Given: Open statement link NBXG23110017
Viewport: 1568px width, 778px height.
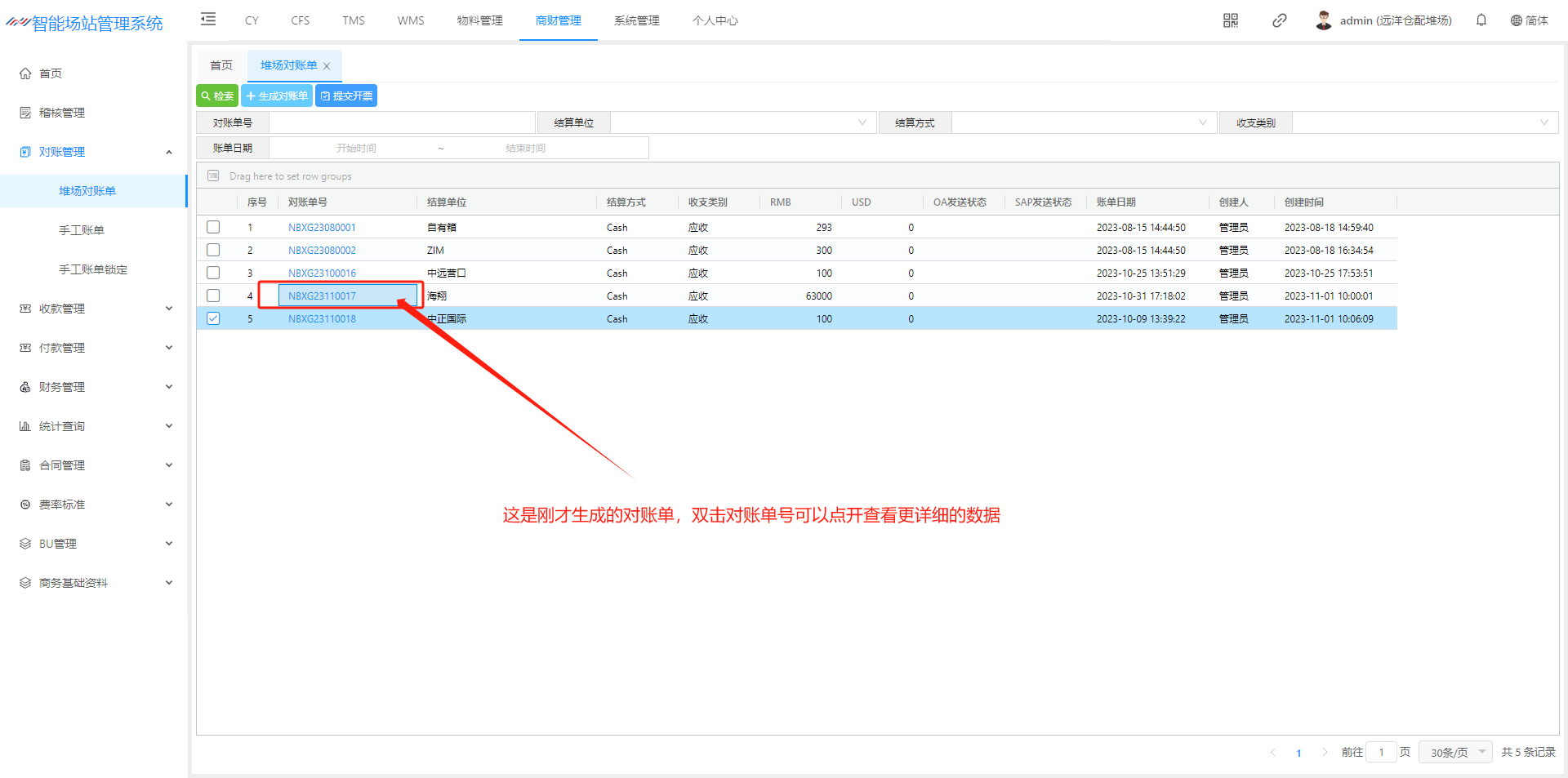Looking at the screenshot, I should pyautogui.click(x=322, y=296).
